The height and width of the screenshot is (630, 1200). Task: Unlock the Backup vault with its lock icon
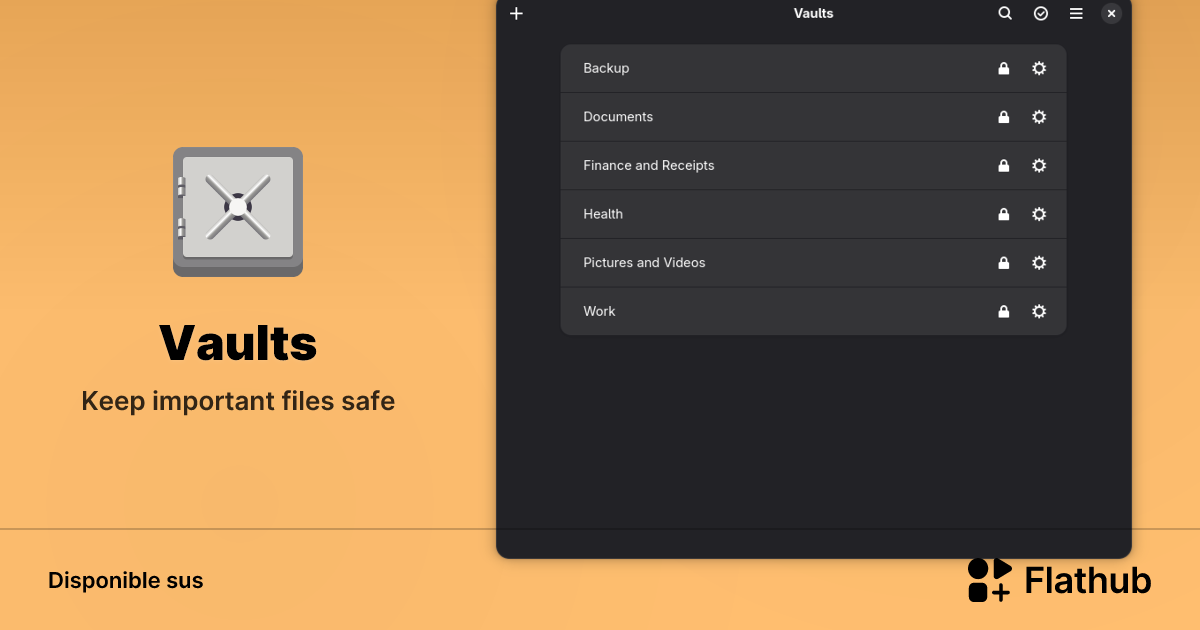click(1003, 68)
